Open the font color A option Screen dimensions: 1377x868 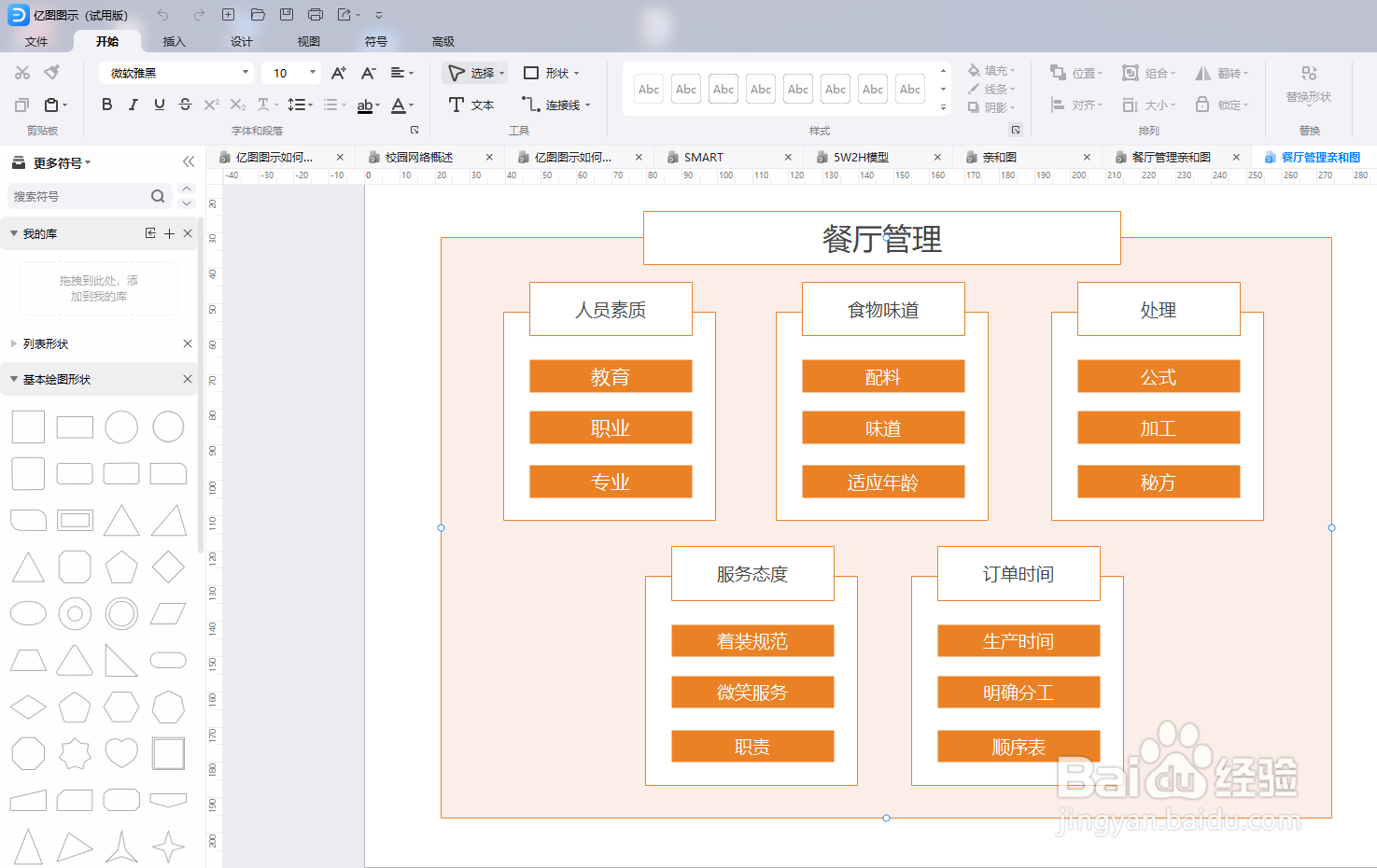(x=401, y=105)
